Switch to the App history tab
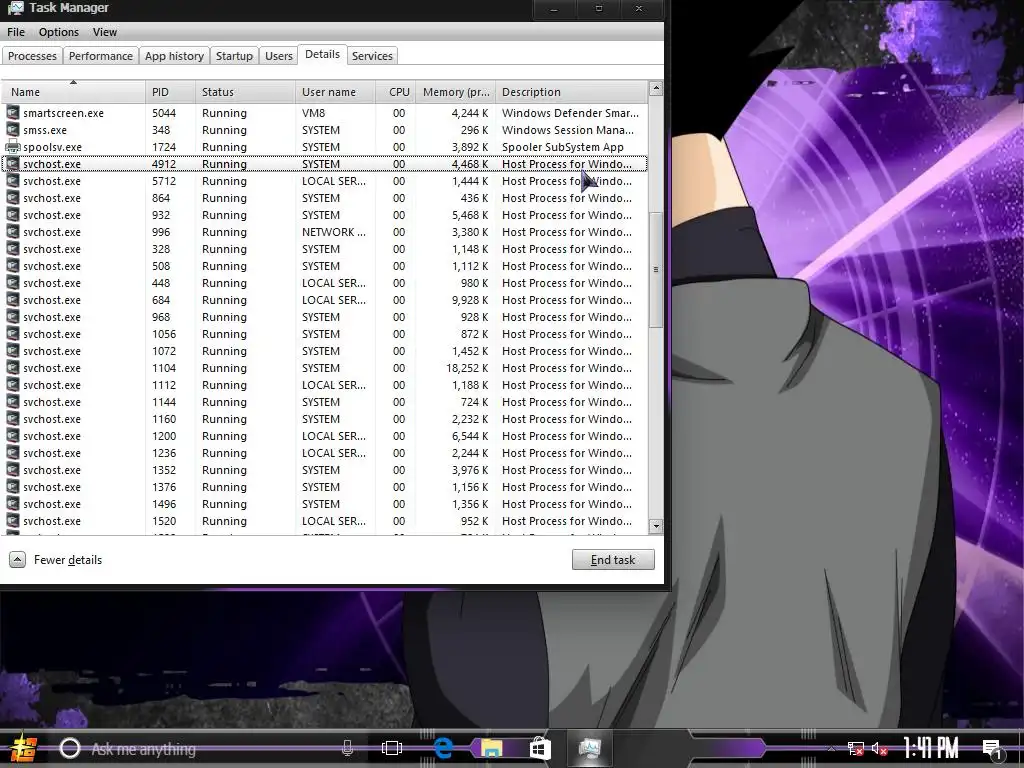This screenshot has height=768, width=1024. [x=174, y=56]
